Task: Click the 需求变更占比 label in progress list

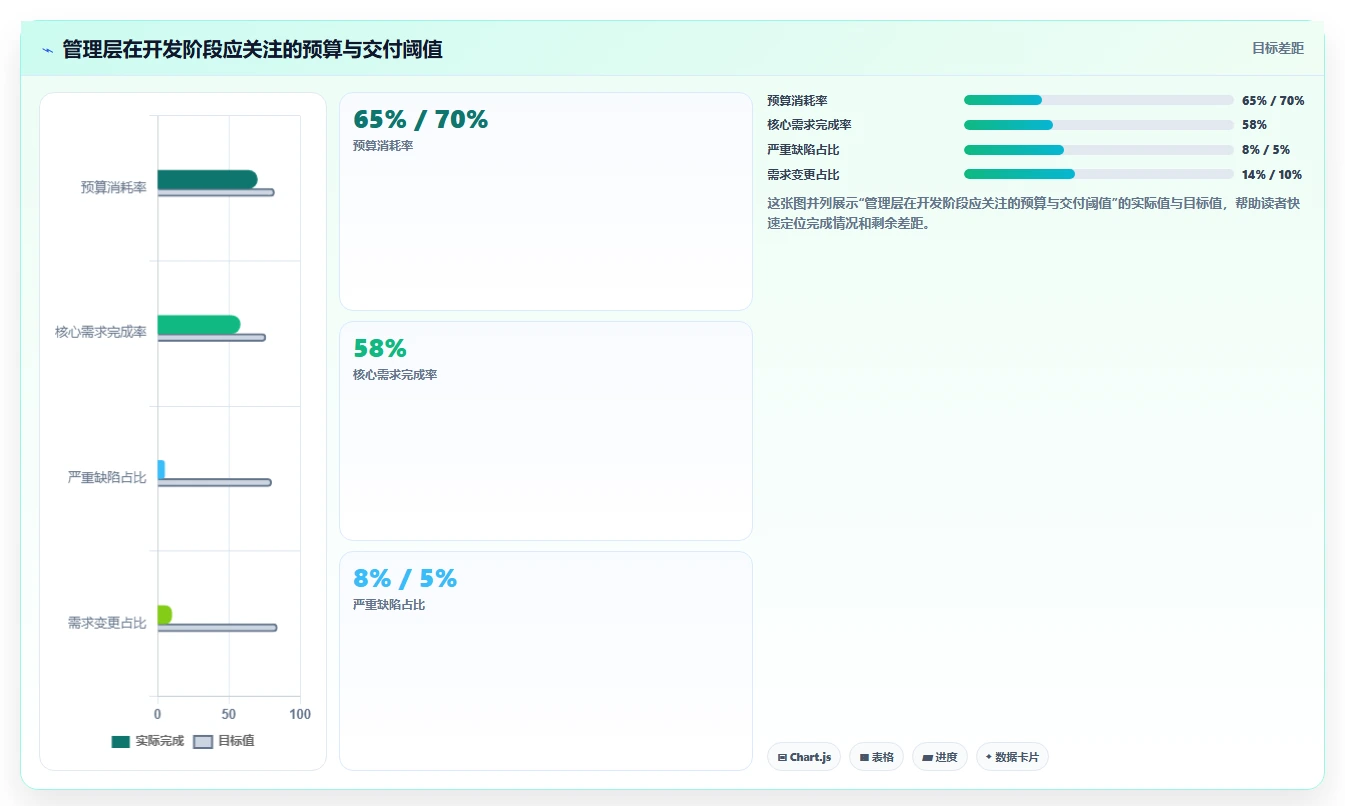Action: click(x=803, y=174)
